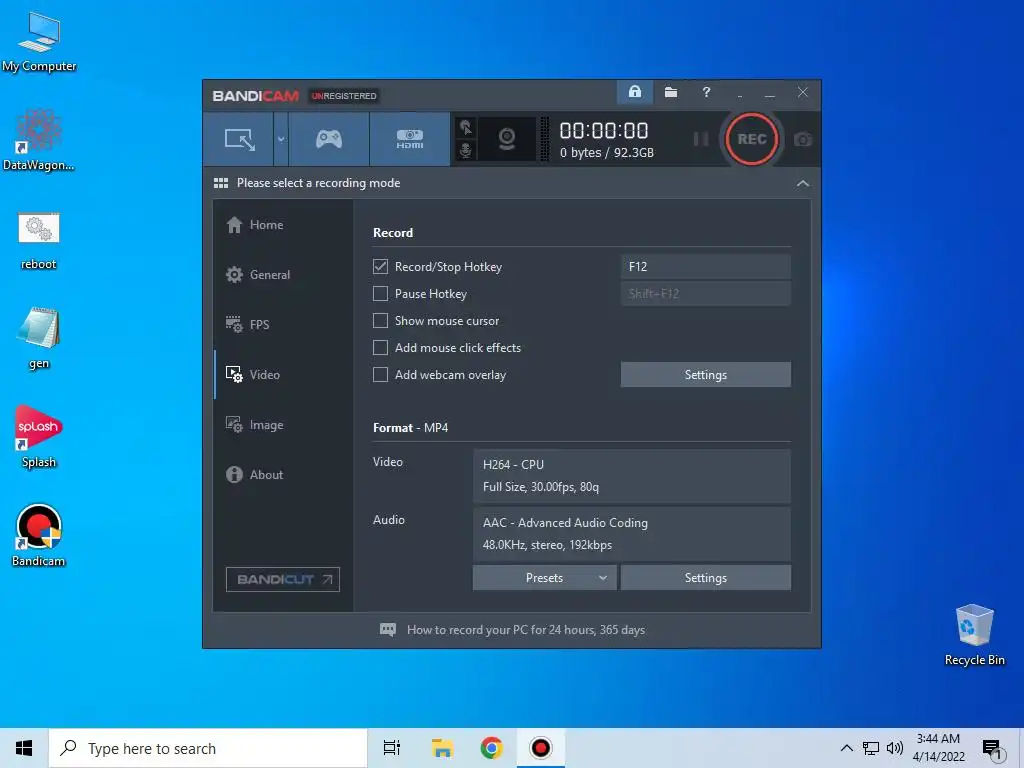Open Record section Settings button
Image resolution: width=1024 pixels, height=768 pixels.
click(x=705, y=375)
